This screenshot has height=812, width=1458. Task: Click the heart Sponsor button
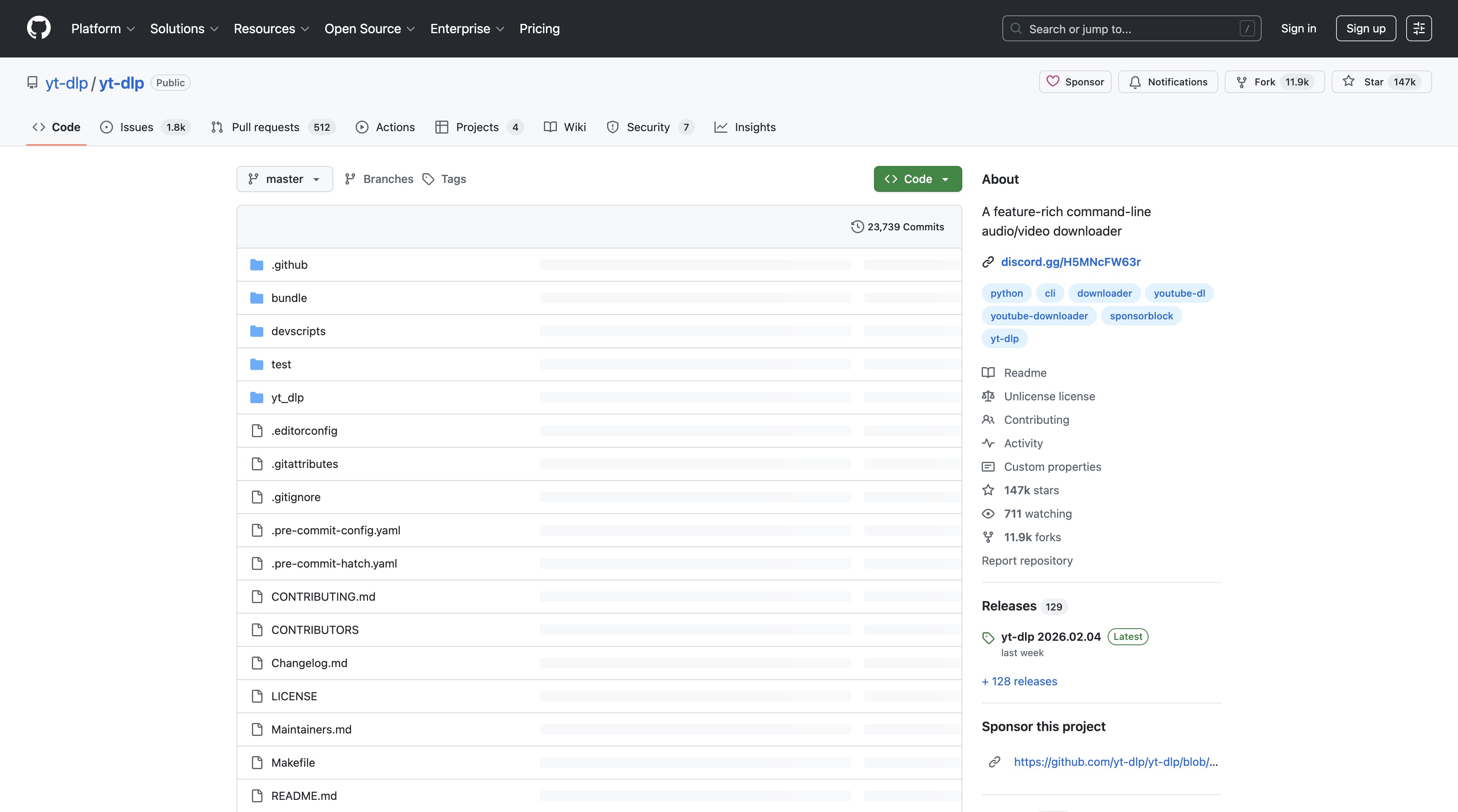pos(1075,82)
